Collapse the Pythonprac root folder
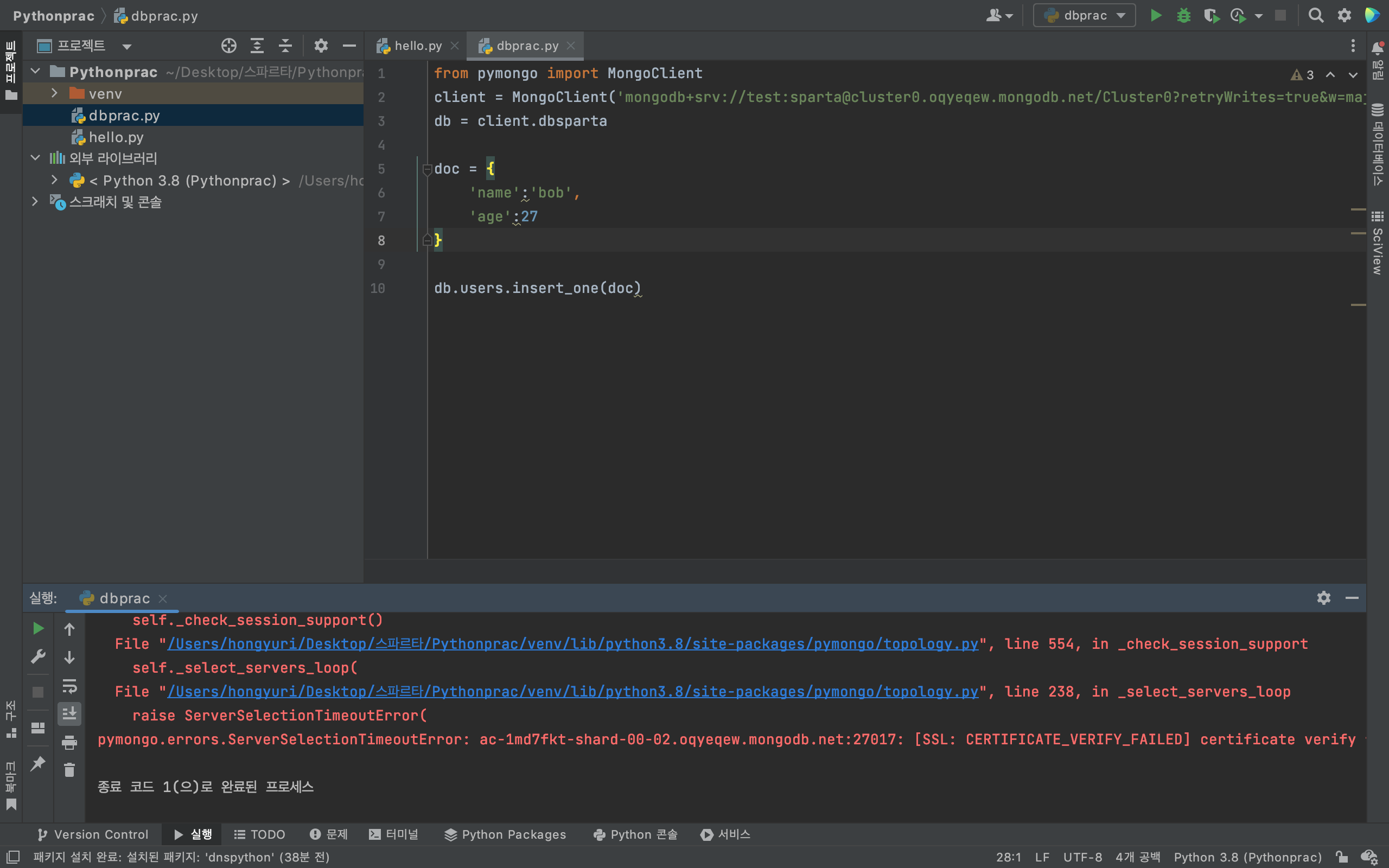Screen dimensions: 1389x868 (x=36, y=71)
